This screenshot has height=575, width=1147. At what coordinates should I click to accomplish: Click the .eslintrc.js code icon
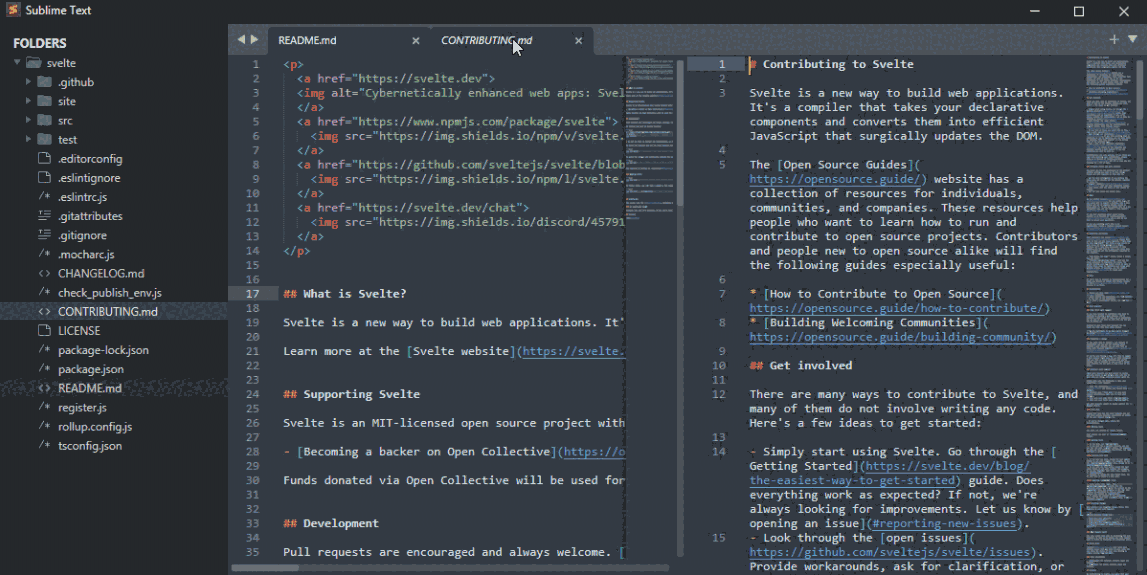coord(45,196)
